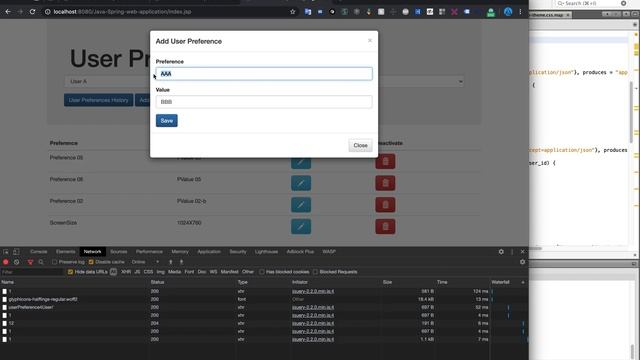This screenshot has height=360, width=640.
Task: Click the site info icon beside localhost
Action: [47, 12]
